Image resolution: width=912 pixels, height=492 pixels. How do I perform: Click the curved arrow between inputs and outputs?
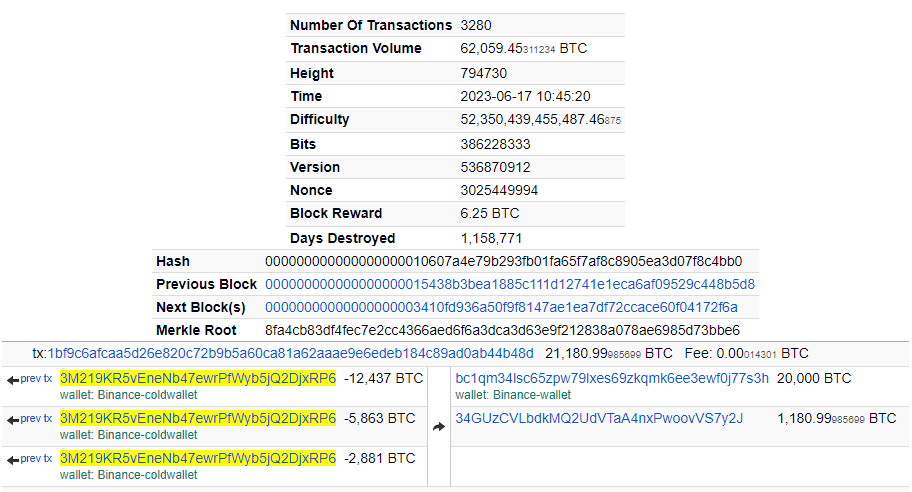[438, 427]
